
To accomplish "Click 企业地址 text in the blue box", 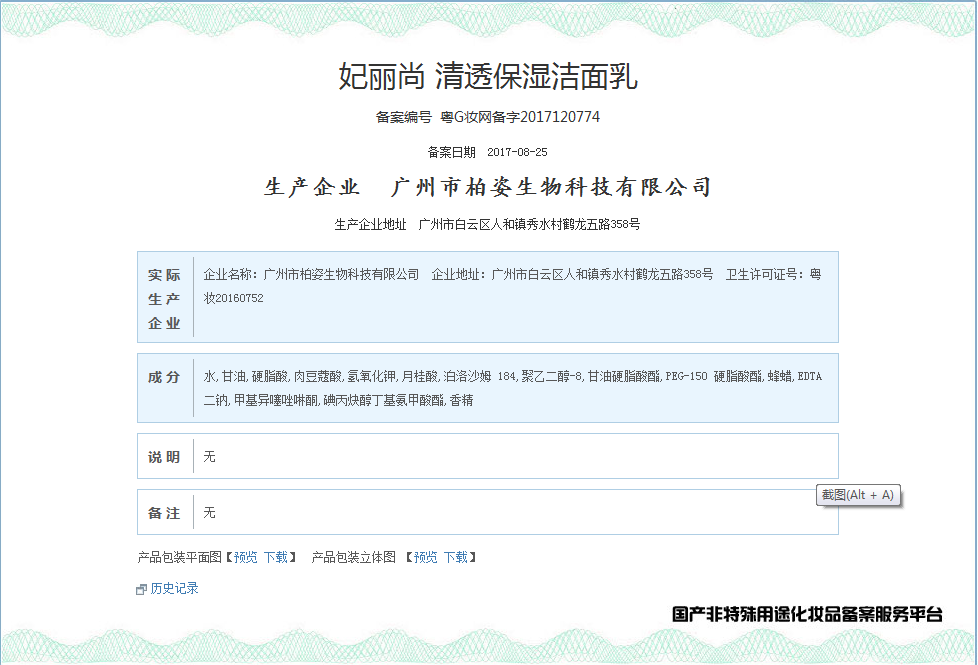I will pos(573,274).
